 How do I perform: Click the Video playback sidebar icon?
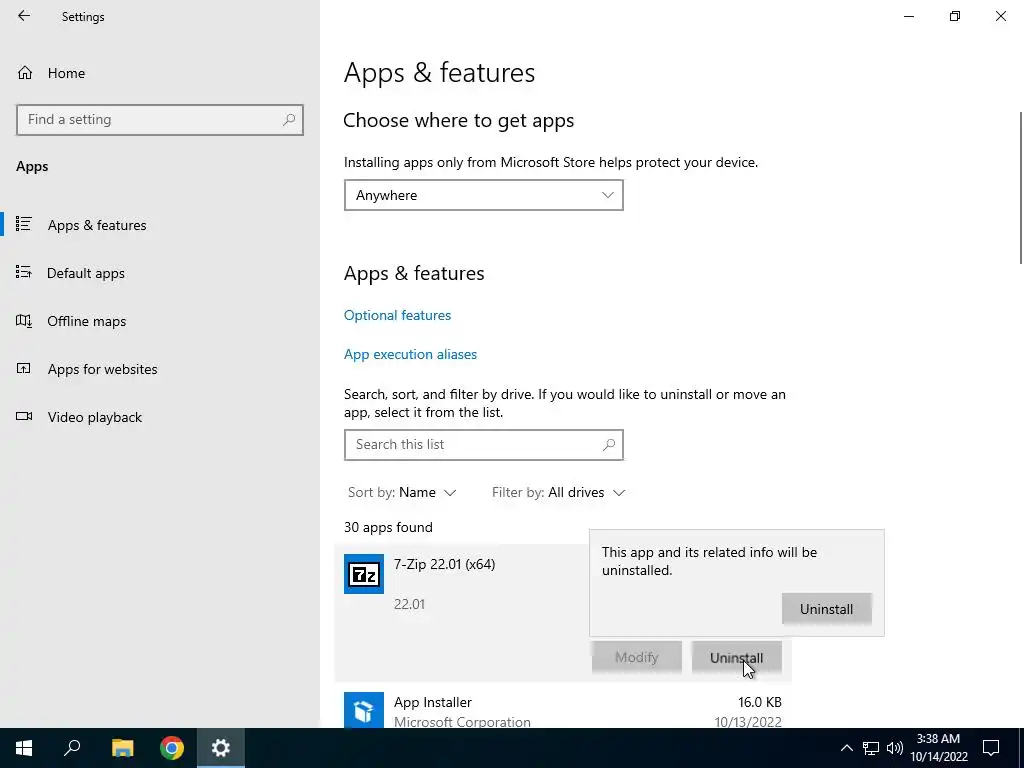coord(24,417)
